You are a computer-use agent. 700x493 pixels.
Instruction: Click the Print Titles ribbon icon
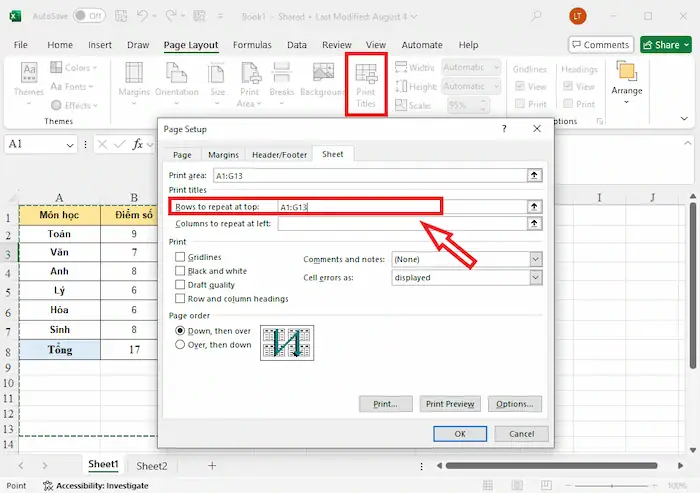tap(366, 82)
